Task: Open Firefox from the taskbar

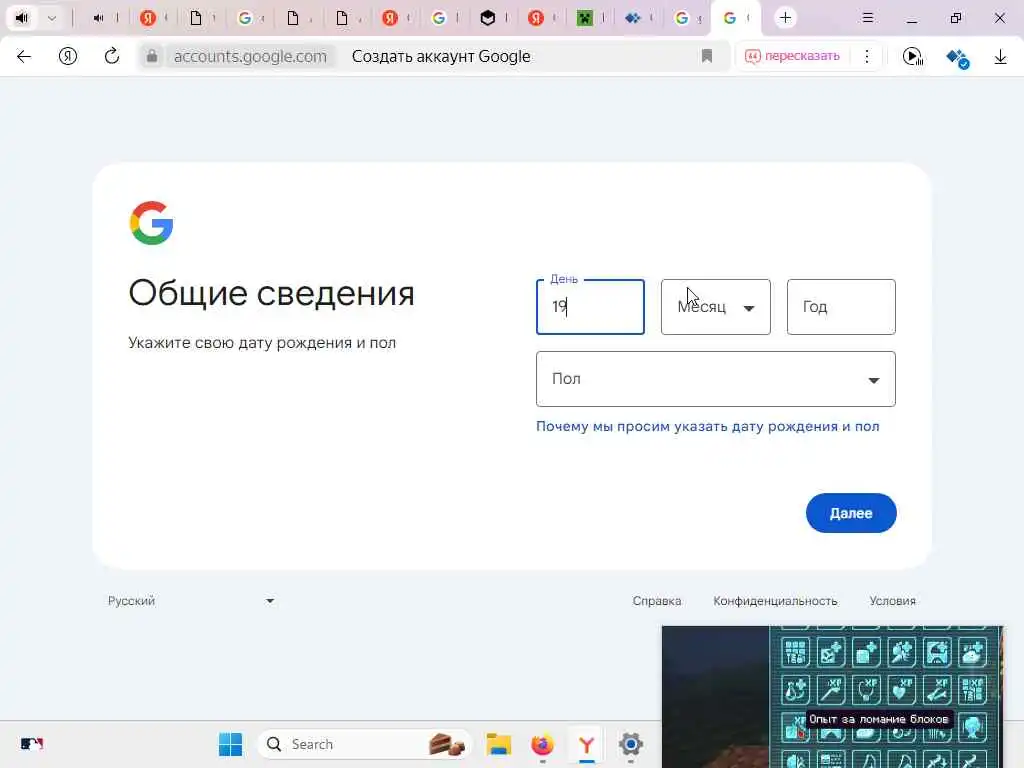Action: click(542, 744)
